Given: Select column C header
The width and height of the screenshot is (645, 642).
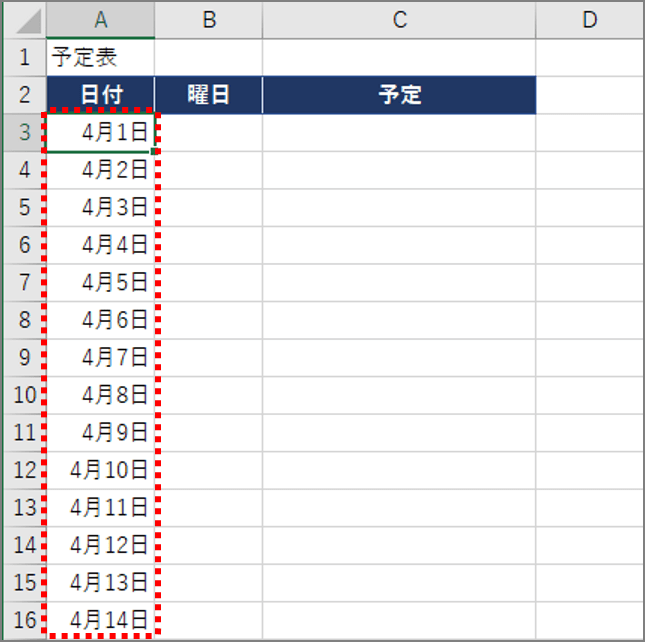Looking at the screenshot, I should (399, 20).
